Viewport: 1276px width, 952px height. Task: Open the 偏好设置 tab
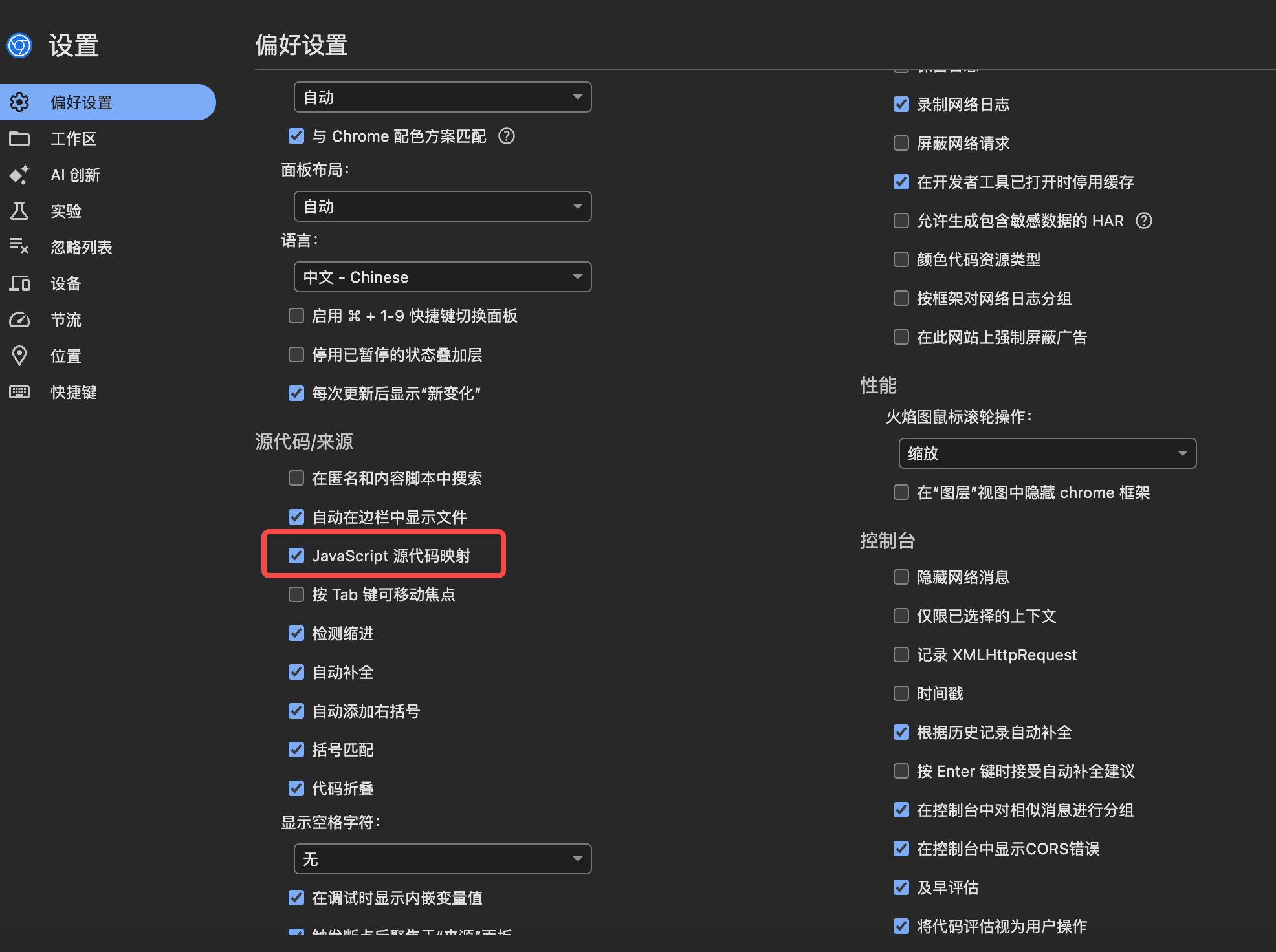(107, 102)
